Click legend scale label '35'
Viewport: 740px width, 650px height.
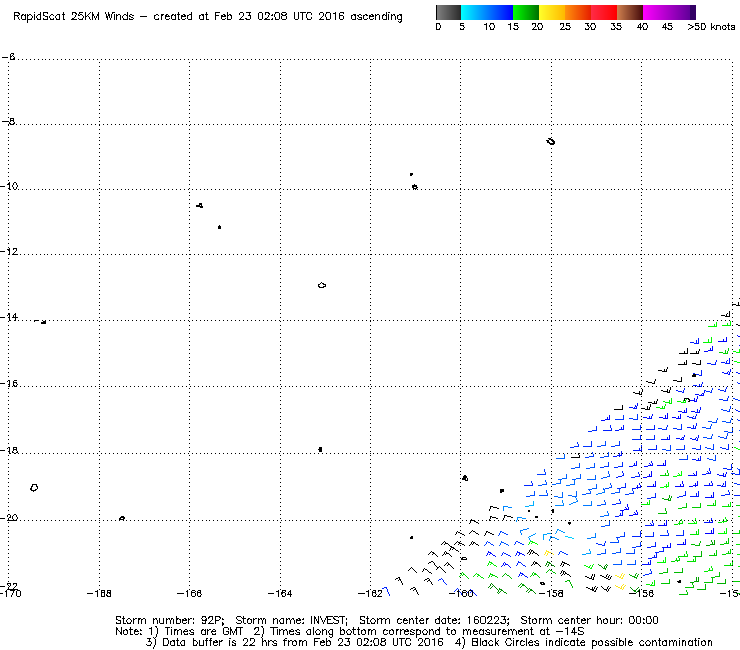coord(616,27)
